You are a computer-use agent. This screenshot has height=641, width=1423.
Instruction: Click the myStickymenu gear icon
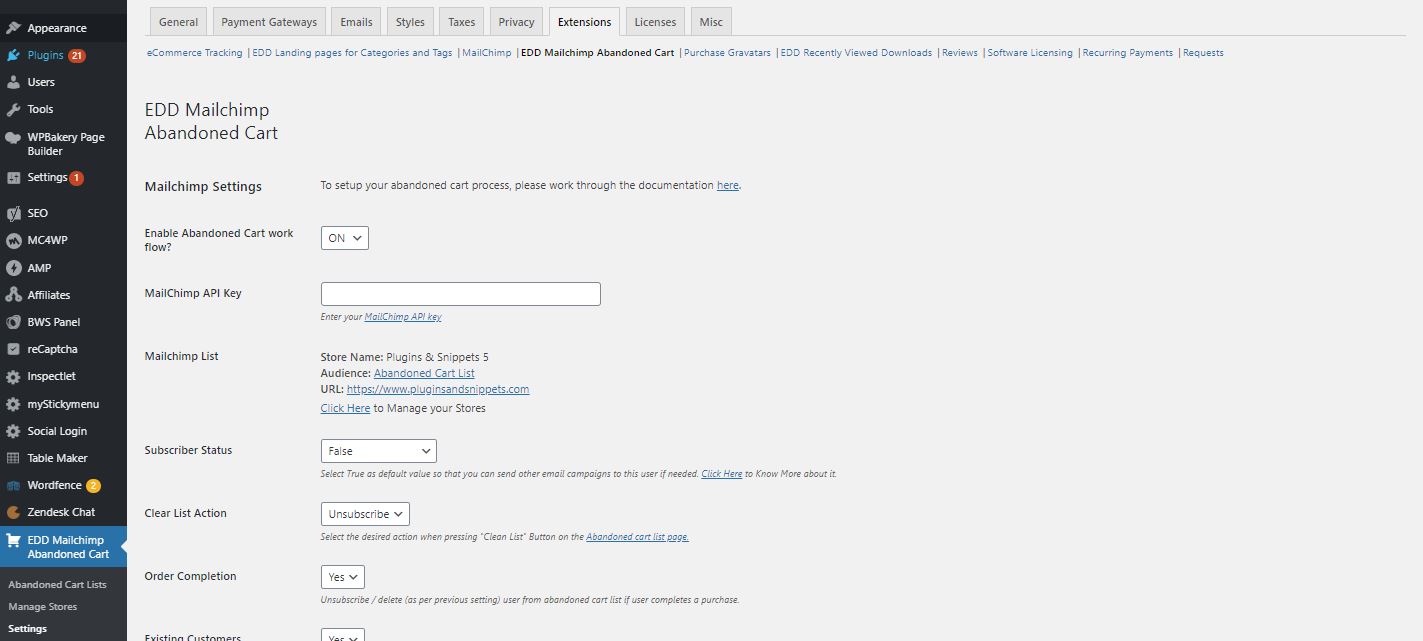[x=13, y=404]
